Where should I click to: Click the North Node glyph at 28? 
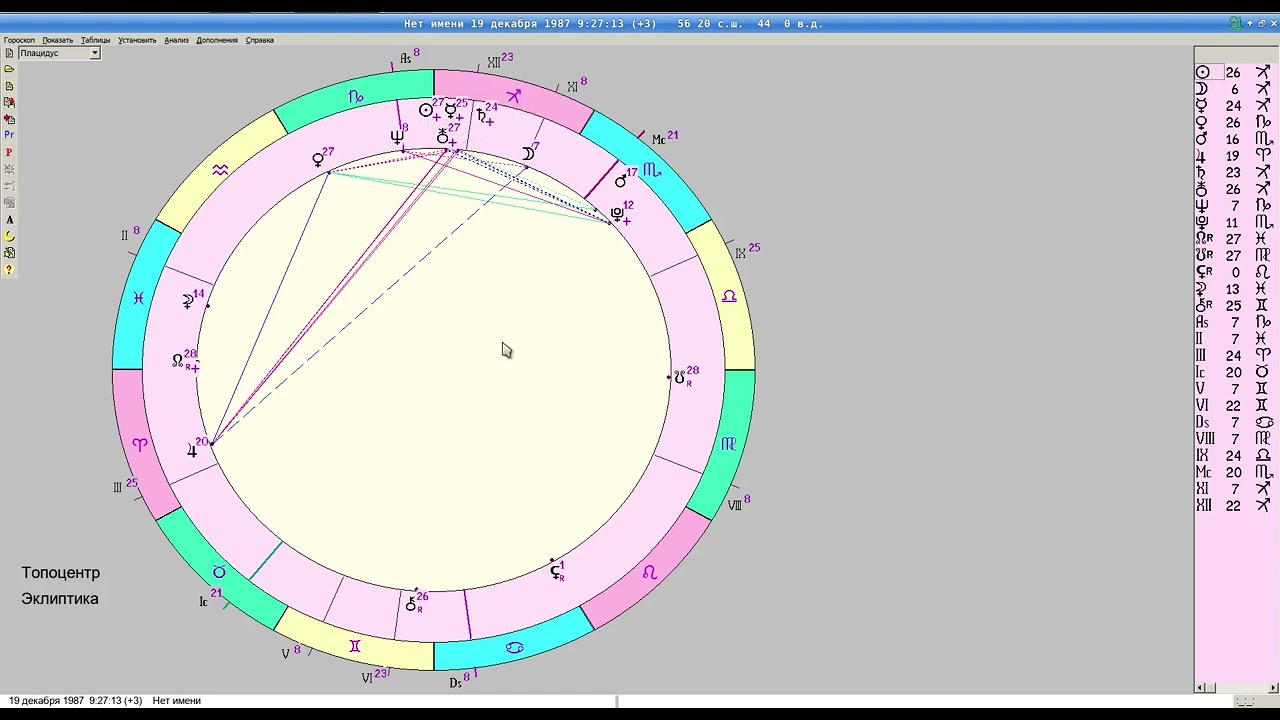click(178, 361)
